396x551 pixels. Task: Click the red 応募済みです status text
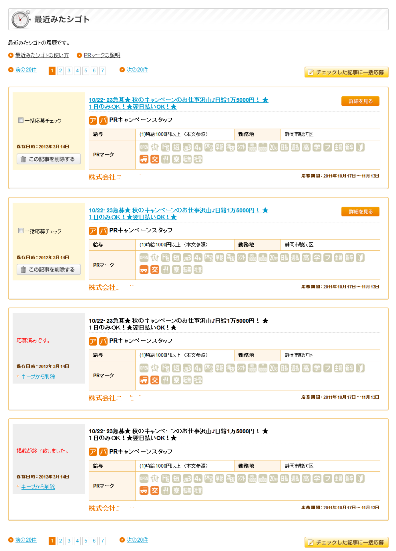[33, 340]
